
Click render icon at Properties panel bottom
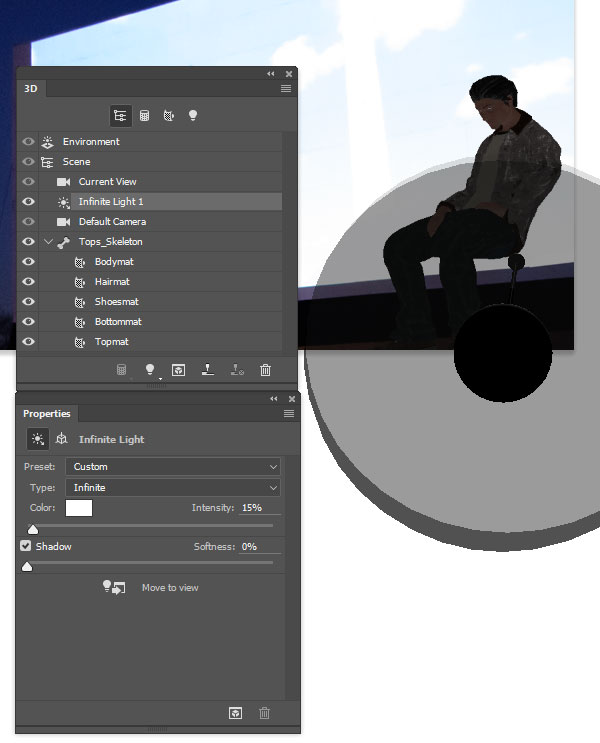point(235,713)
